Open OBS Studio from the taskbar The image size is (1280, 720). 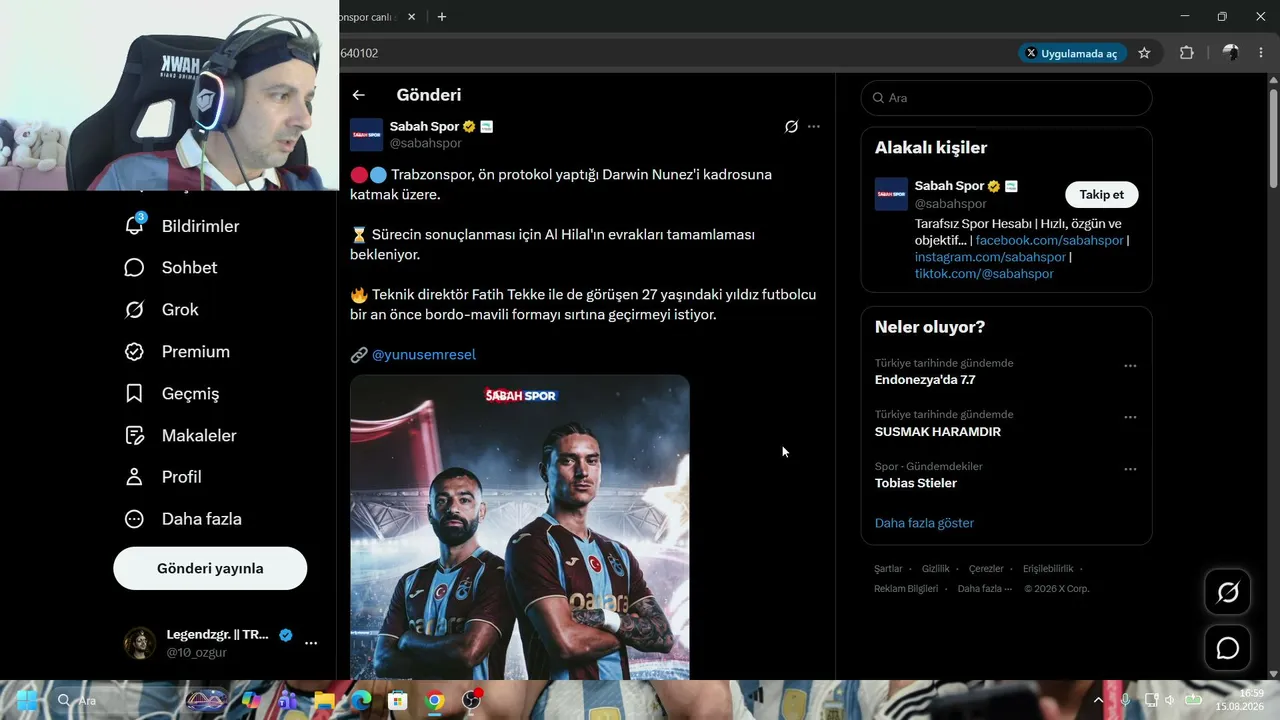tap(472, 700)
